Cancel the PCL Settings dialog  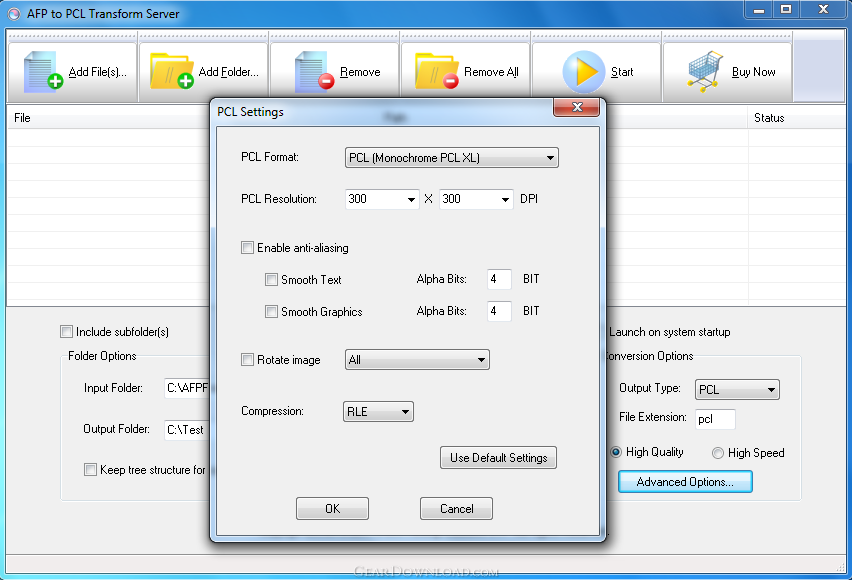click(456, 509)
